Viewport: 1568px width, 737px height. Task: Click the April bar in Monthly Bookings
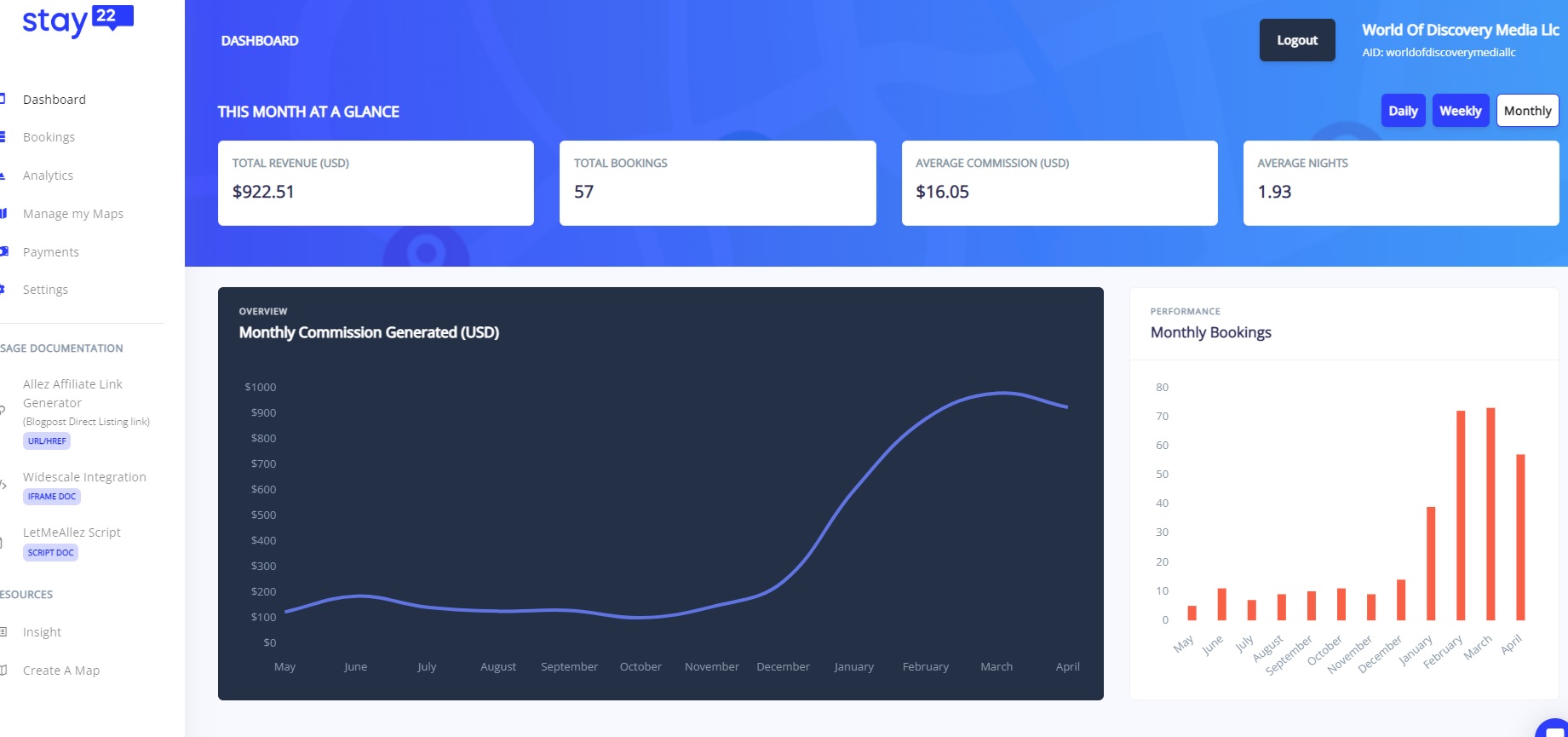1520,537
